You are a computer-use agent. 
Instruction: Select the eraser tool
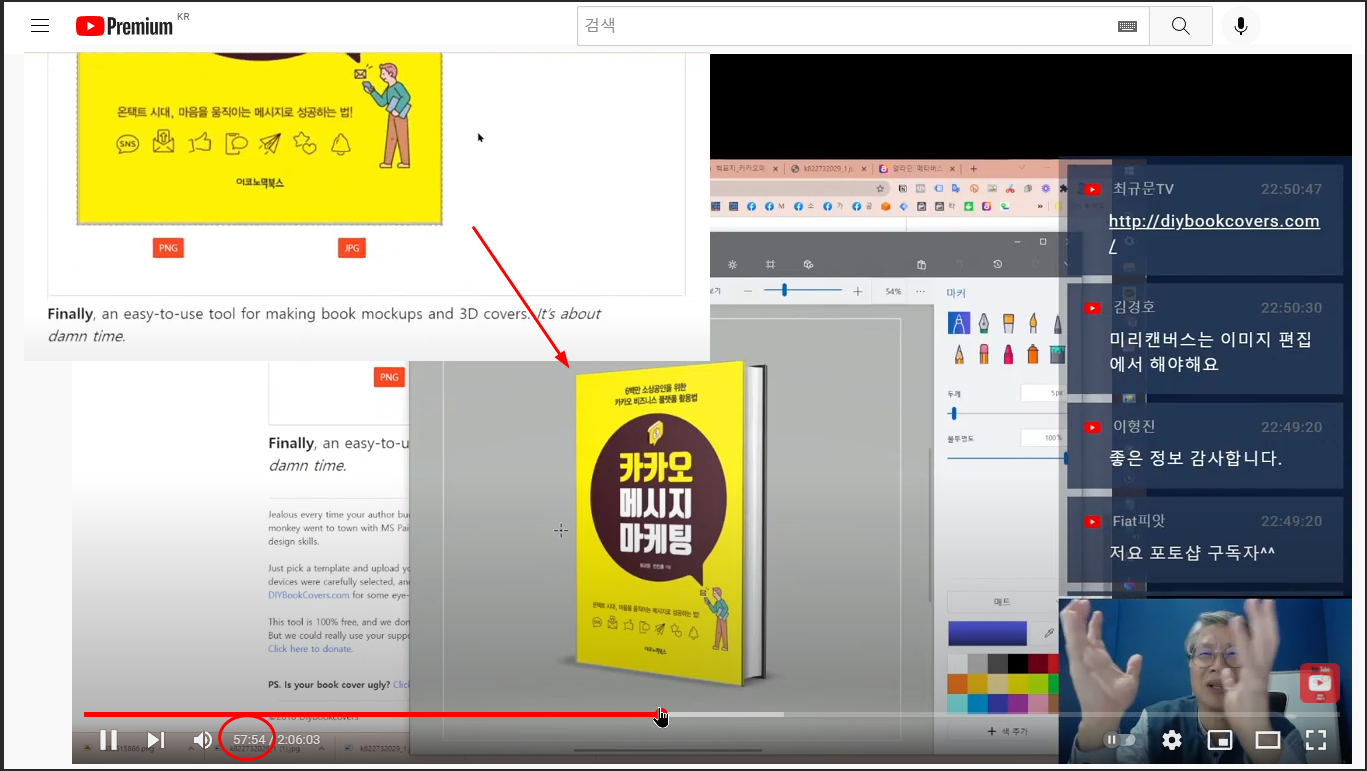pos(984,354)
